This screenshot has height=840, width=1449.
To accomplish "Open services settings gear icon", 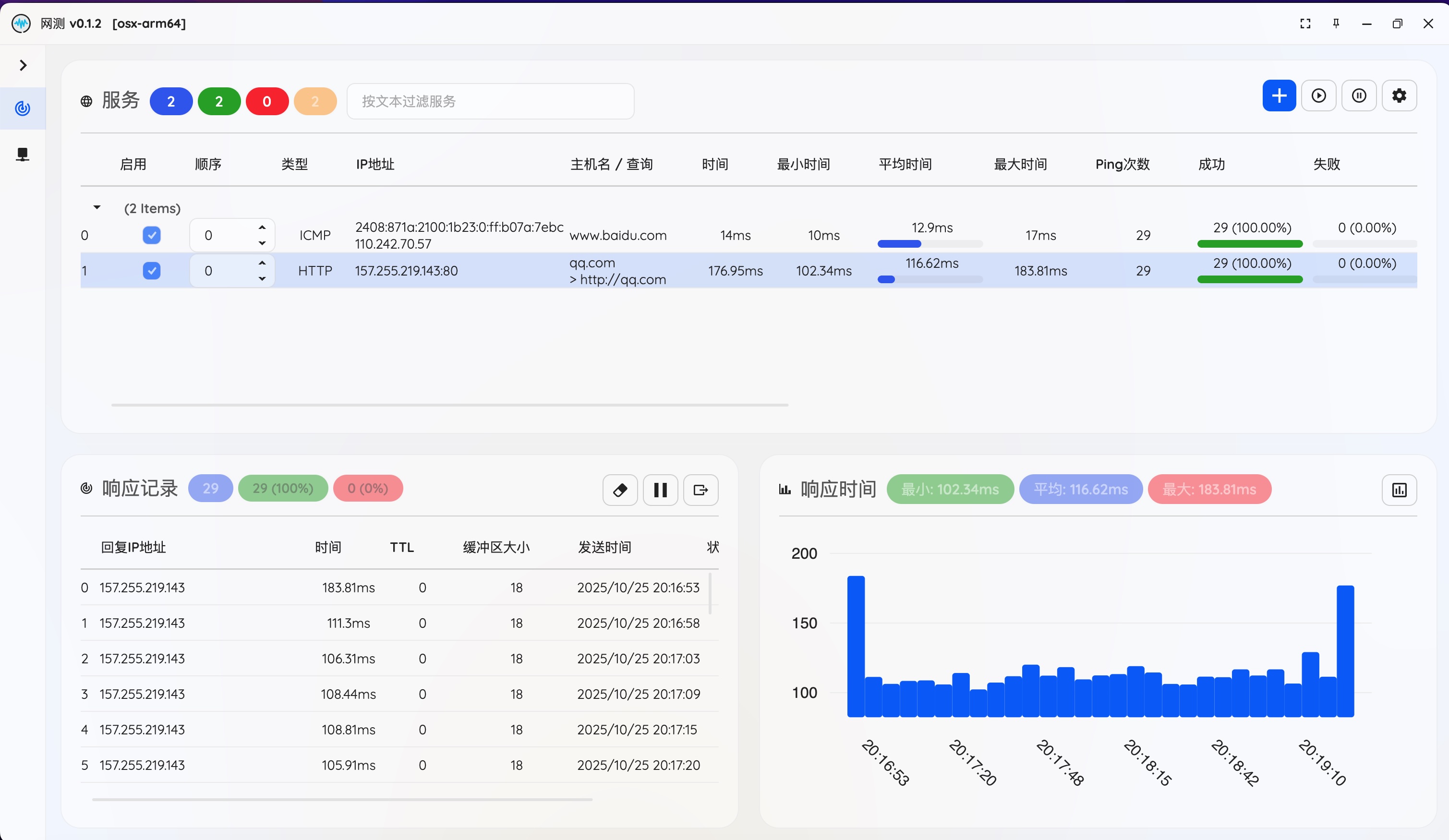I will coord(1399,96).
